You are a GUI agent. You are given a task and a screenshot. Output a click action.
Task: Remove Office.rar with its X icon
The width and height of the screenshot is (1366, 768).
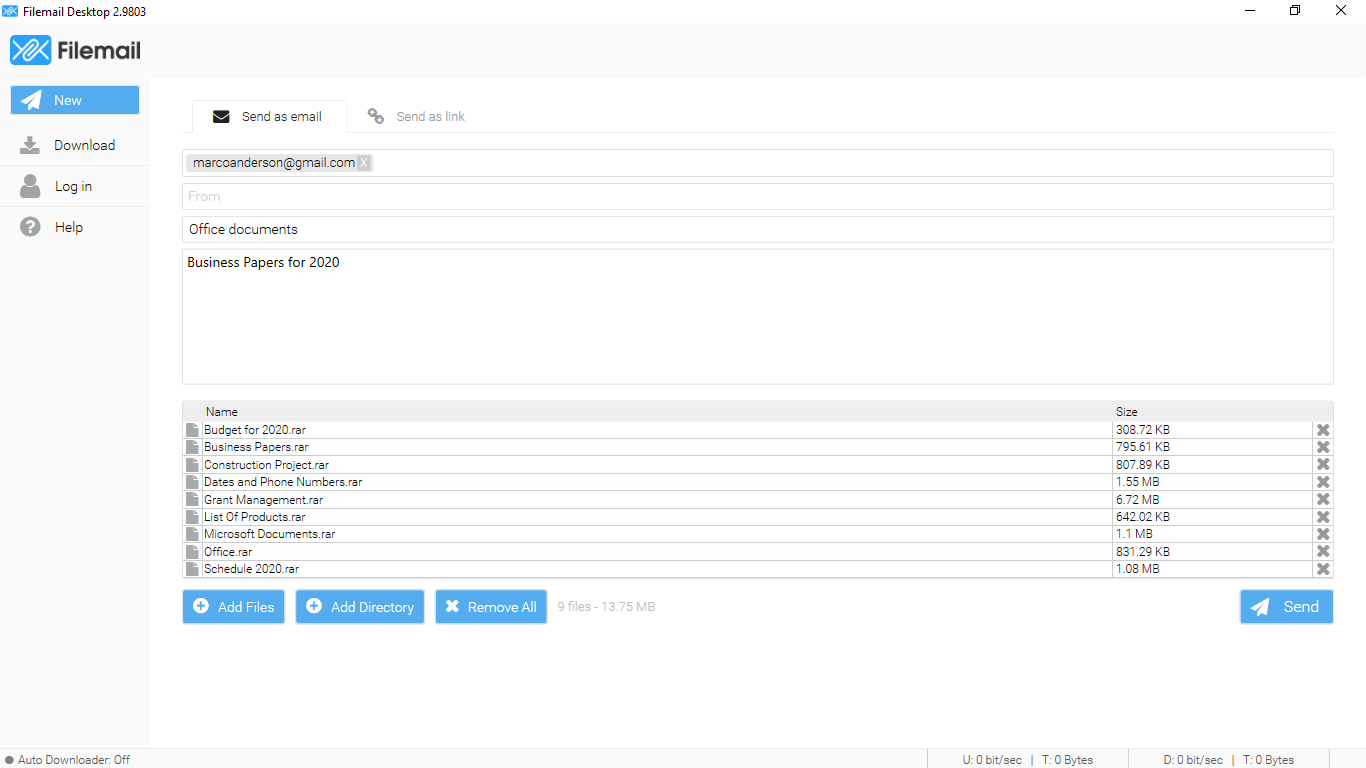(x=1323, y=551)
